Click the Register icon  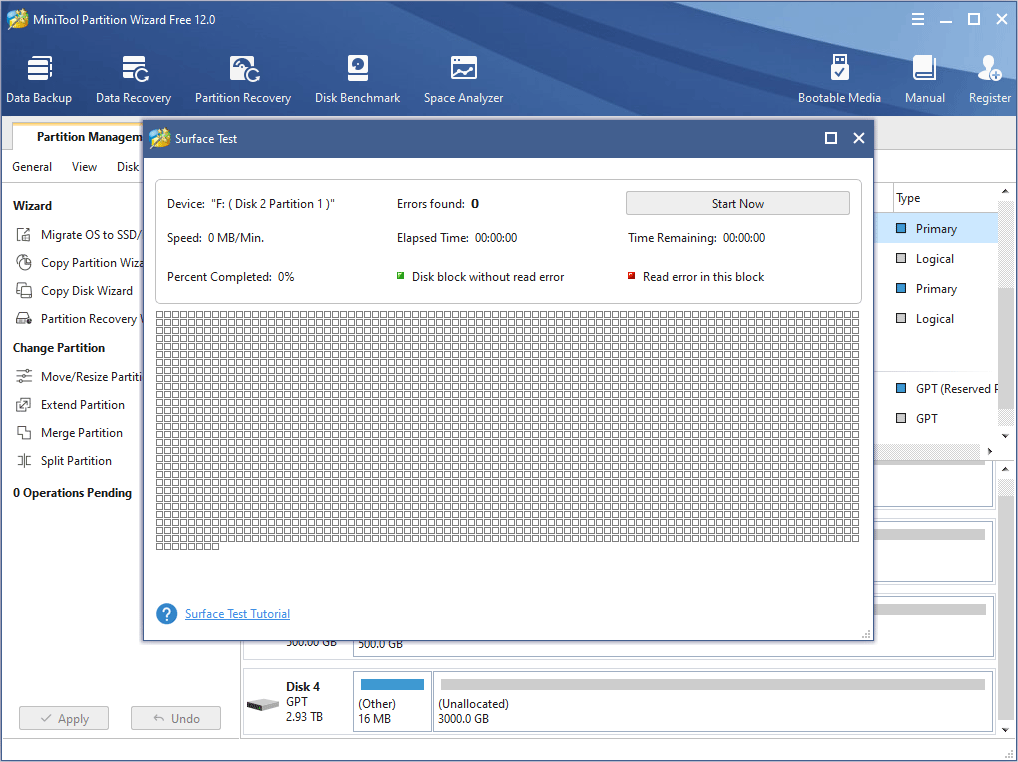click(989, 68)
